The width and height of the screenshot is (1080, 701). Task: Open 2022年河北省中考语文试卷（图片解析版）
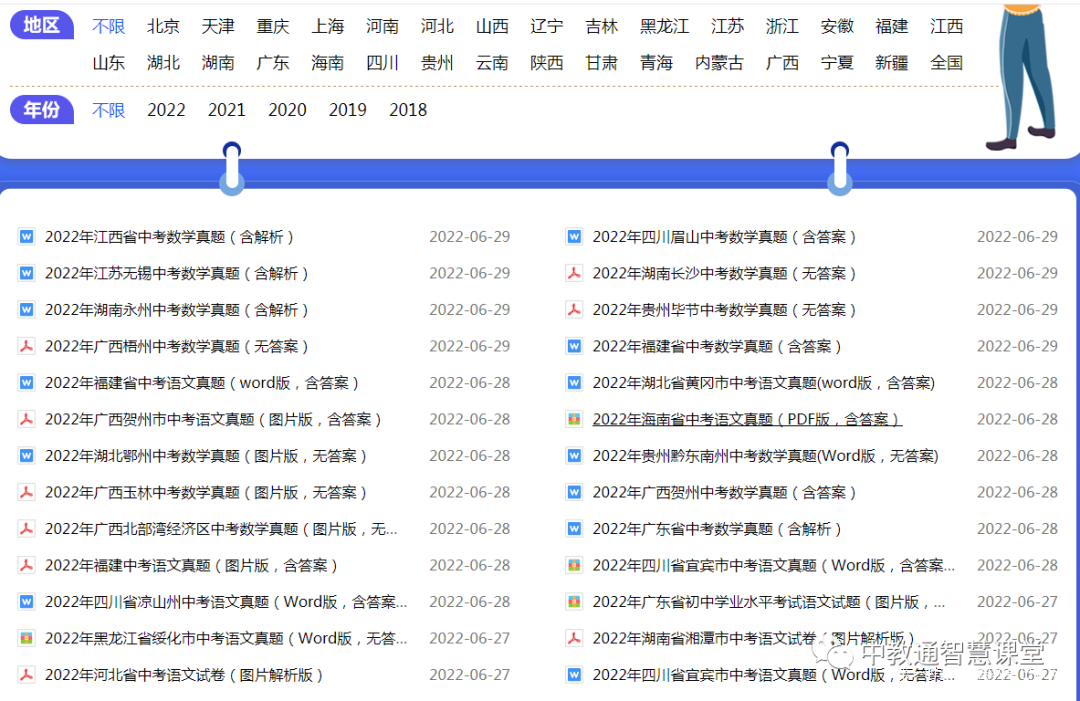pos(185,675)
